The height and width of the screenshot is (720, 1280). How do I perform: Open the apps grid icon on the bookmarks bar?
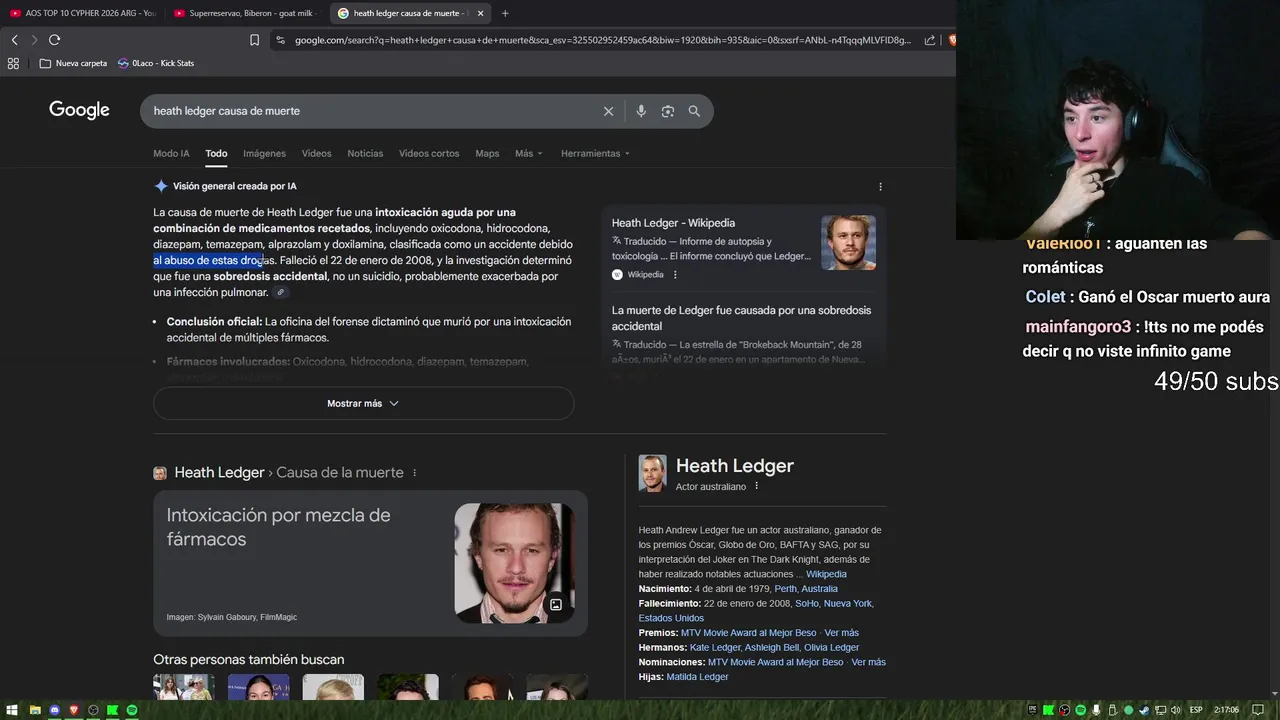coord(13,63)
